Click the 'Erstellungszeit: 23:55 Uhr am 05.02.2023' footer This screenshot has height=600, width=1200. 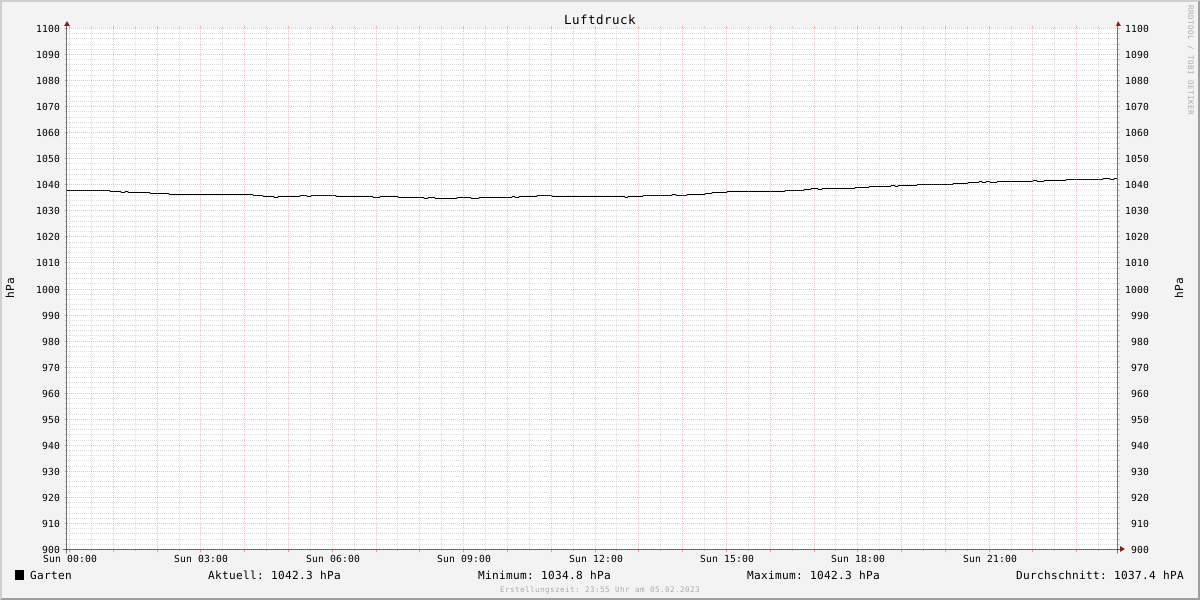coord(600,589)
